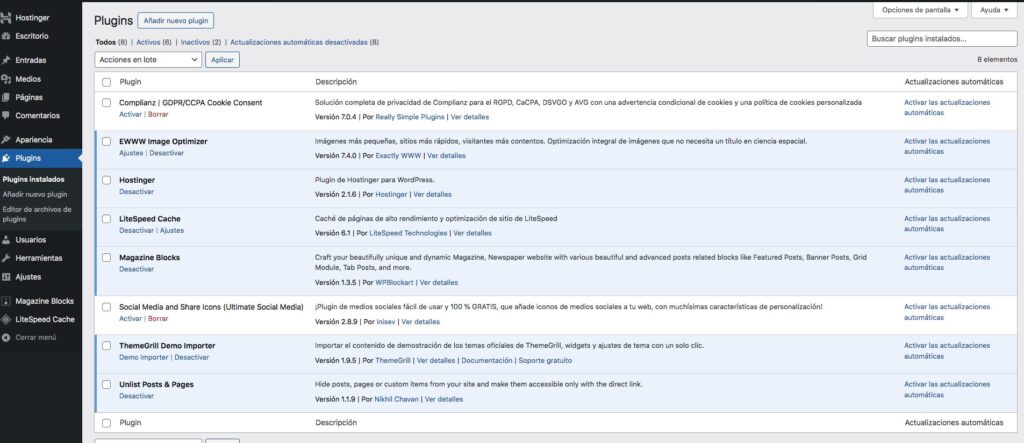The image size is (1024, 443).
Task: Activate the Complianz plugin via Activar
Action: click(130, 114)
